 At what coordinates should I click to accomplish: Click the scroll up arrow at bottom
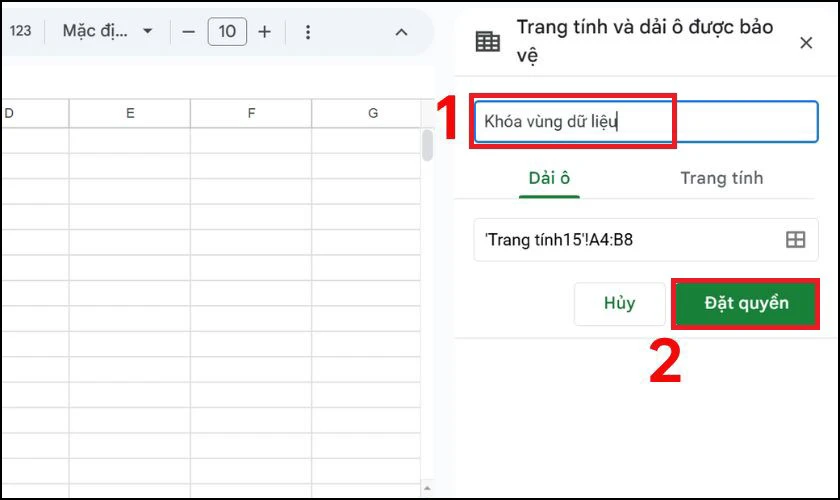pyautogui.click(x=428, y=488)
